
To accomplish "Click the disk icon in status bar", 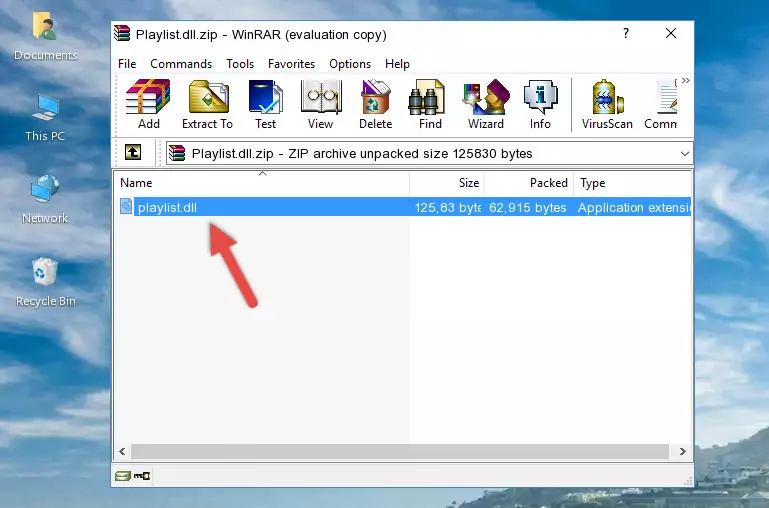I will coord(123,475).
